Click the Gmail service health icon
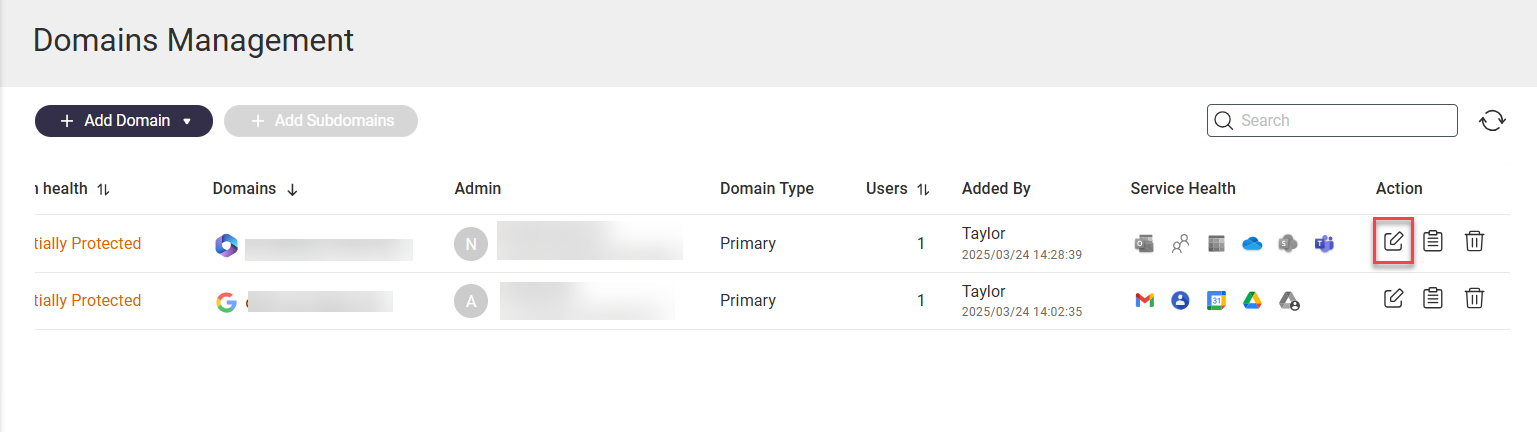 point(1145,300)
